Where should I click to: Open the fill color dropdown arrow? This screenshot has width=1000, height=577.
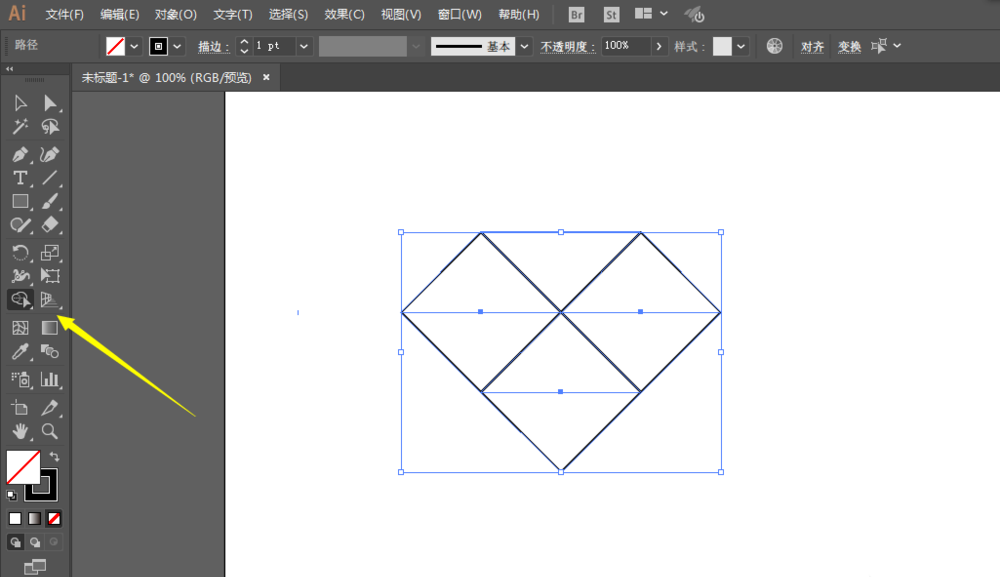coord(135,46)
